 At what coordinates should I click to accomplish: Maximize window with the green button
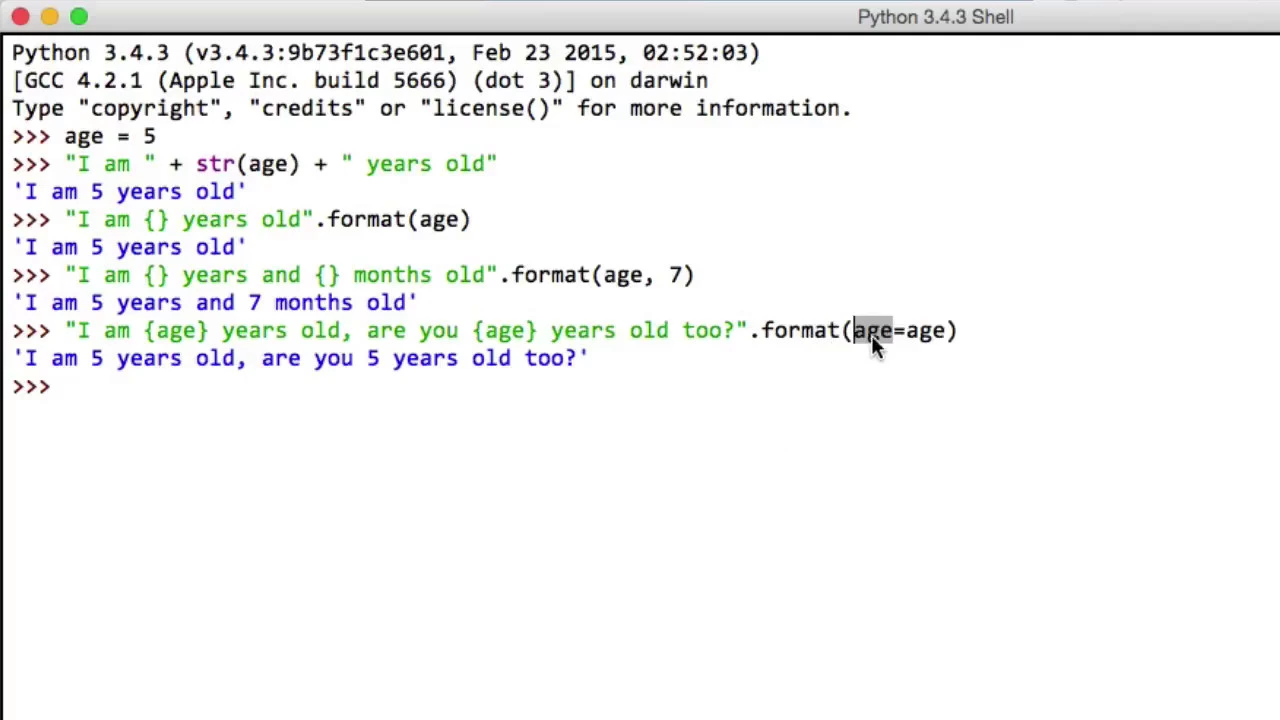(x=79, y=17)
